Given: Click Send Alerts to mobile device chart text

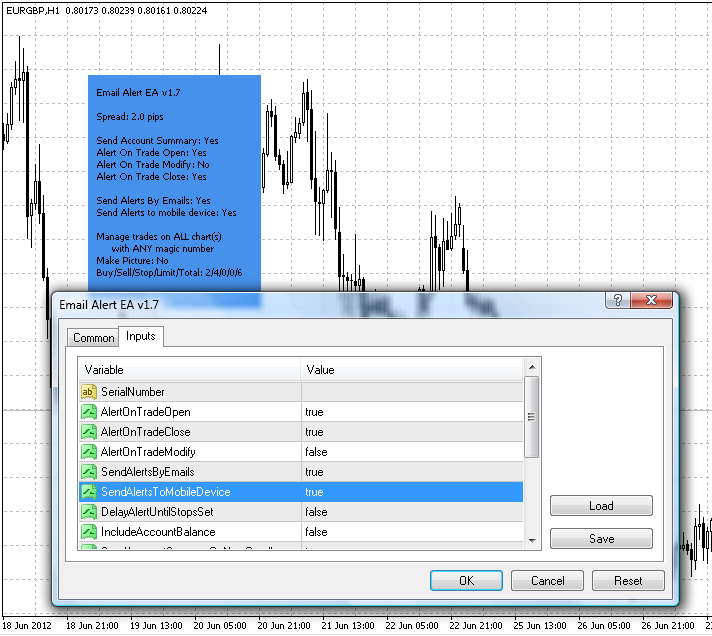Looking at the screenshot, I should click(166, 212).
